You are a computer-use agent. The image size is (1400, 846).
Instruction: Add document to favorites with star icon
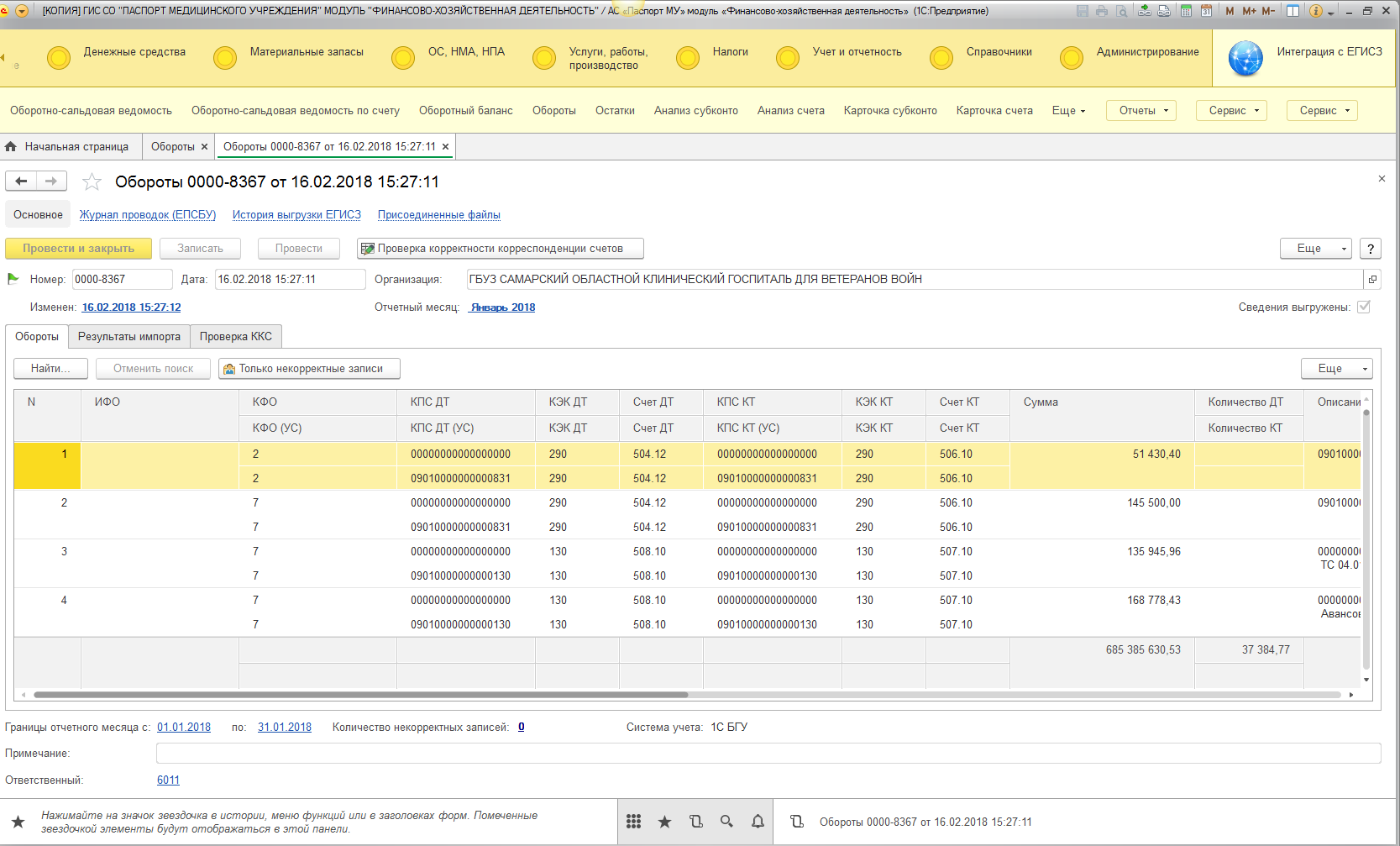coord(92,181)
